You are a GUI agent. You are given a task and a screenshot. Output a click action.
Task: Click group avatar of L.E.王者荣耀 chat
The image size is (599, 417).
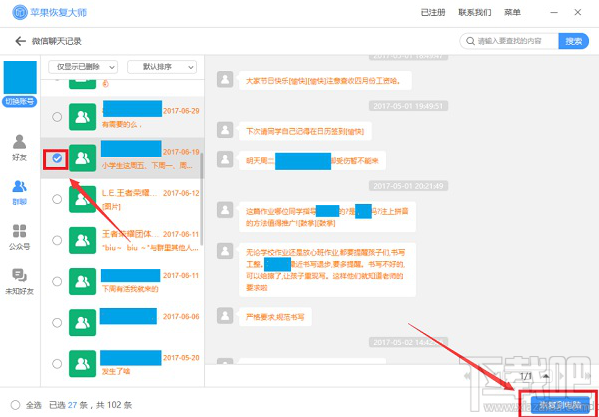(x=83, y=199)
